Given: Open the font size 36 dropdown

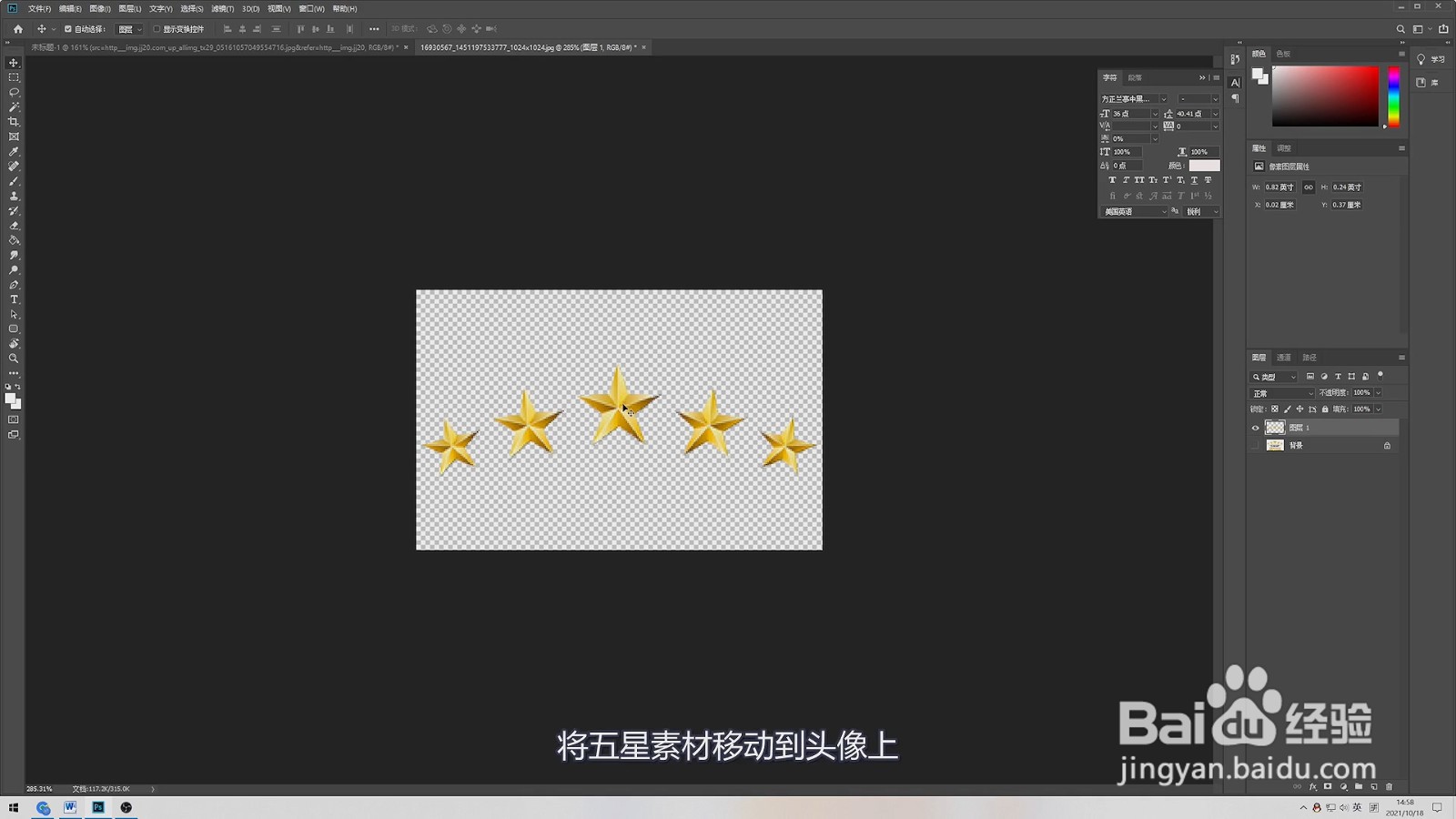Looking at the screenshot, I should [x=1155, y=114].
